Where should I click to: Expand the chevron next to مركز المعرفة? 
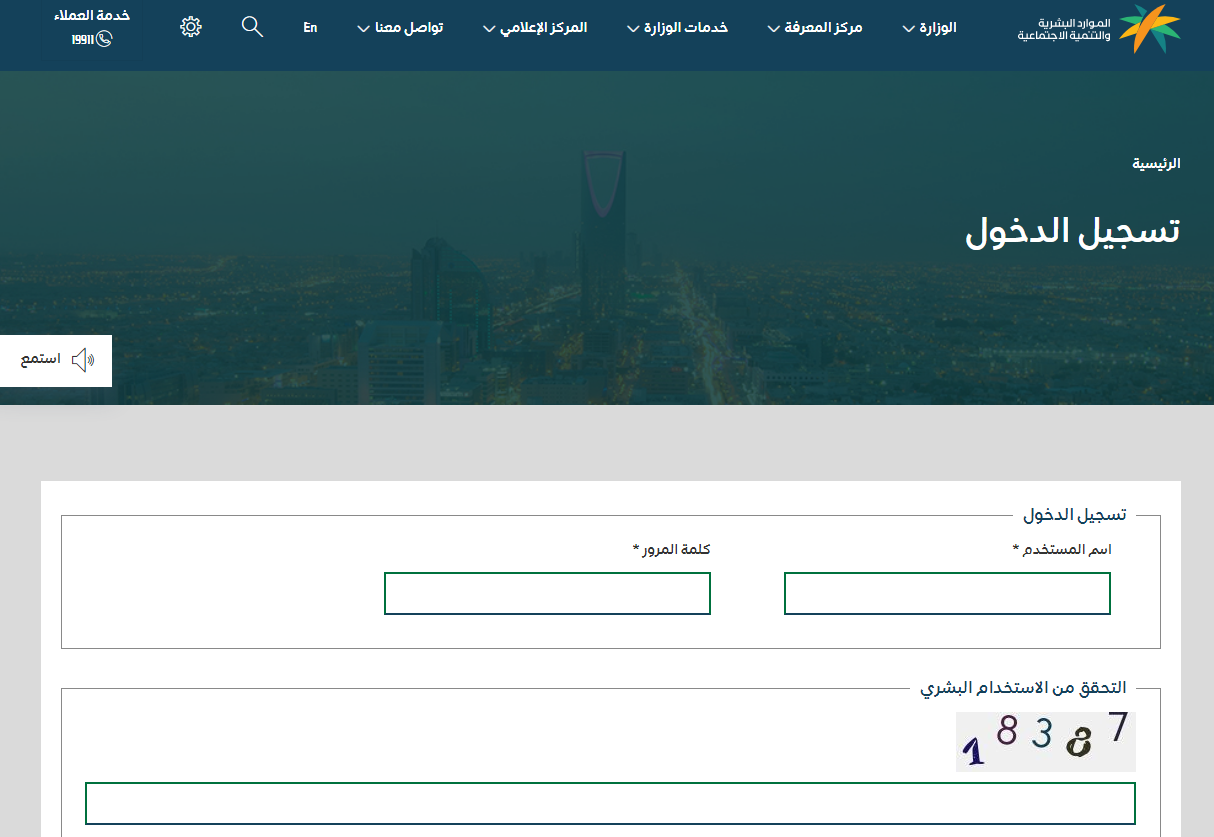coord(773,29)
